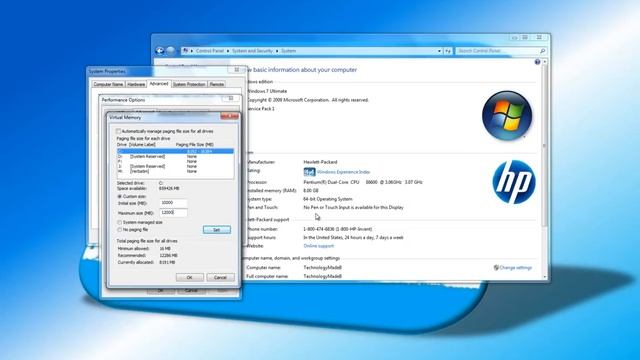
Task: Switch to the Computer Name tab
Action: coord(108,84)
